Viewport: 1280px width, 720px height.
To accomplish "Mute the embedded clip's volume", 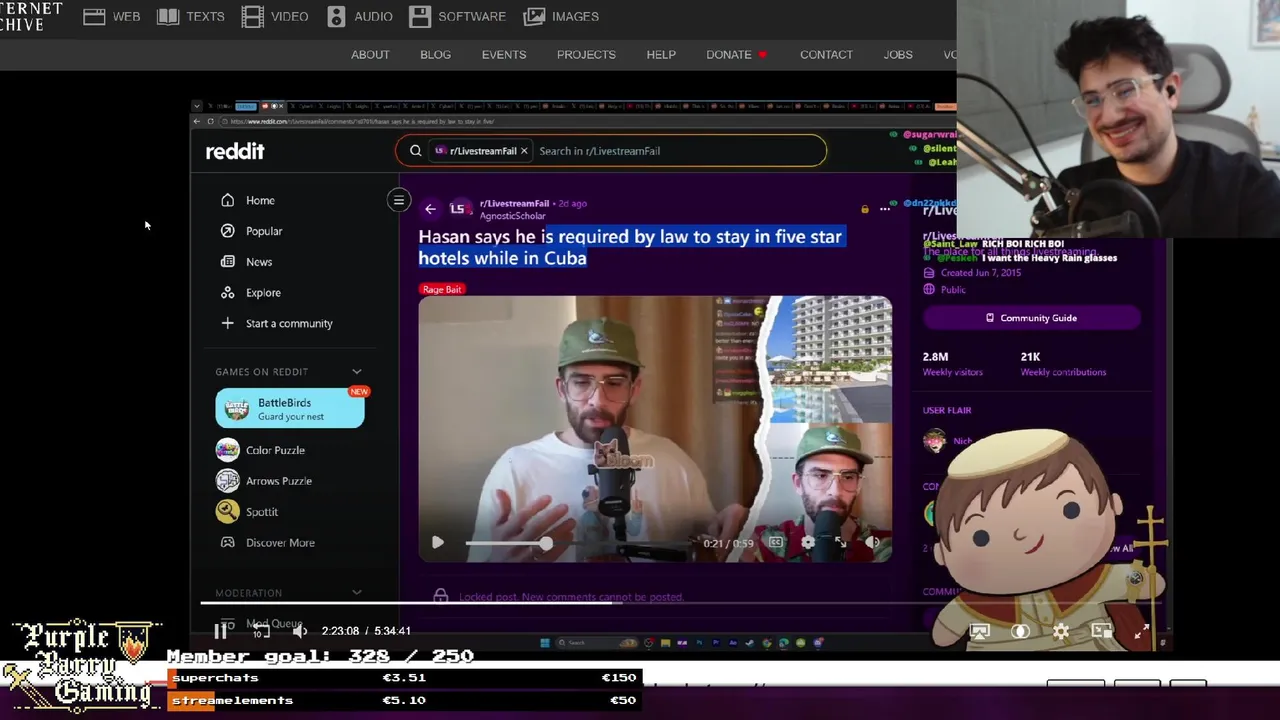I will (872, 543).
